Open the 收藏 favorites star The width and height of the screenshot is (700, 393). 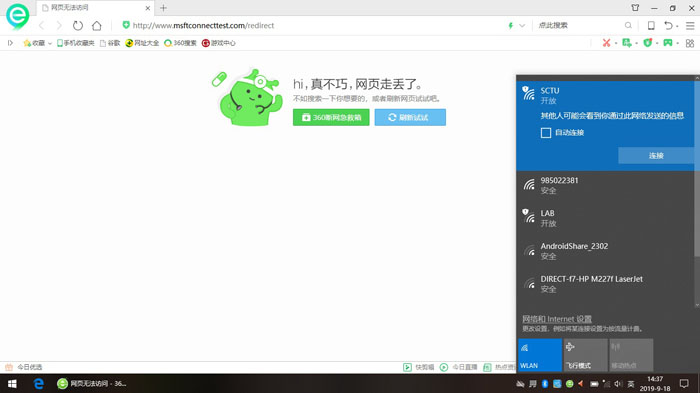click(x=34, y=43)
